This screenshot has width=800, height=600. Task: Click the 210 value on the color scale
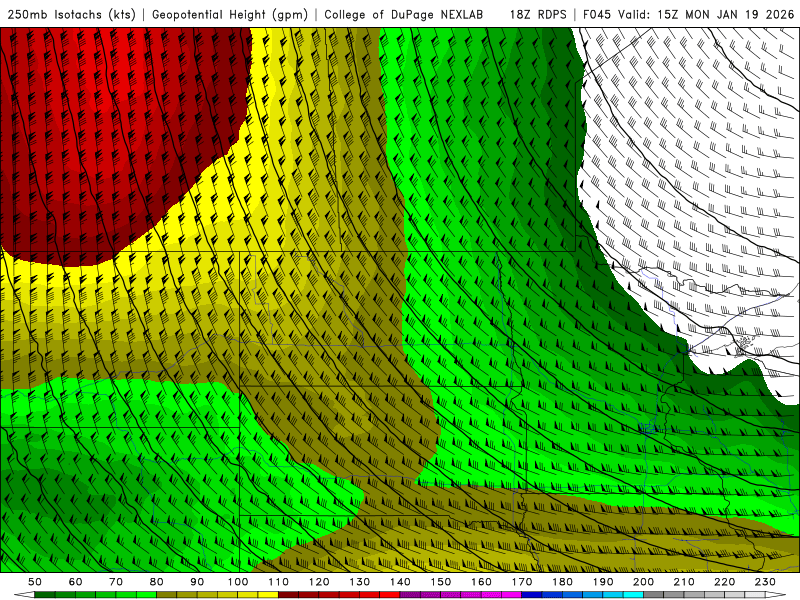(684, 582)
